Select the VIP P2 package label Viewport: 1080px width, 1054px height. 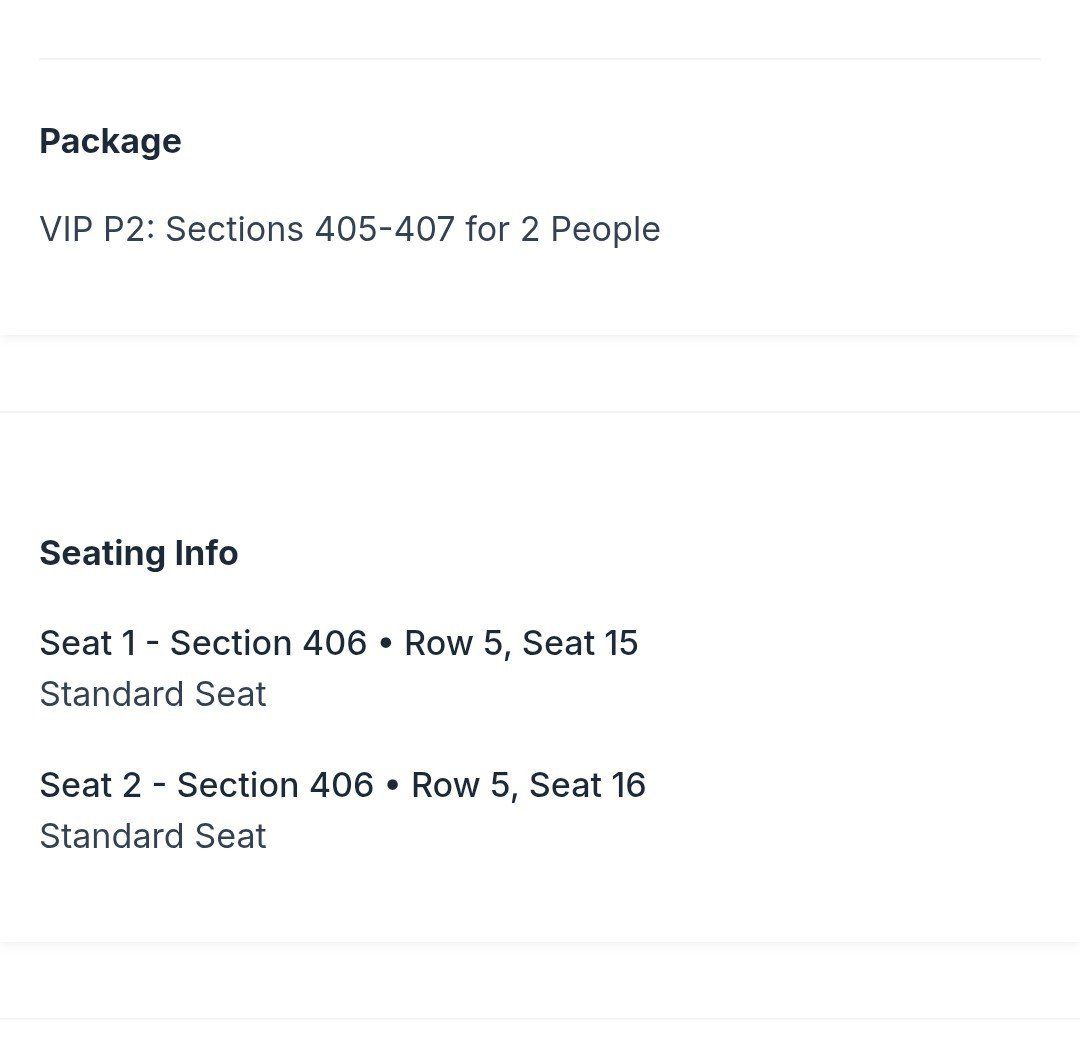[97, 229]
